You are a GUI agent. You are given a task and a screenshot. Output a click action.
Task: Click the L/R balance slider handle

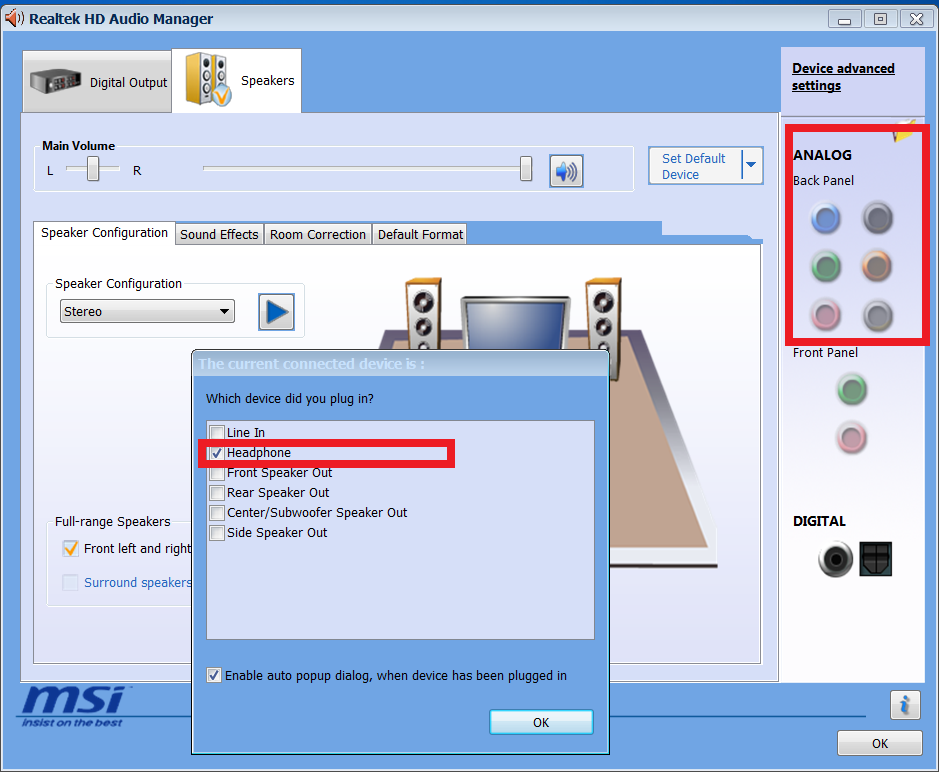pyautogui.click(x=93, y=168)
